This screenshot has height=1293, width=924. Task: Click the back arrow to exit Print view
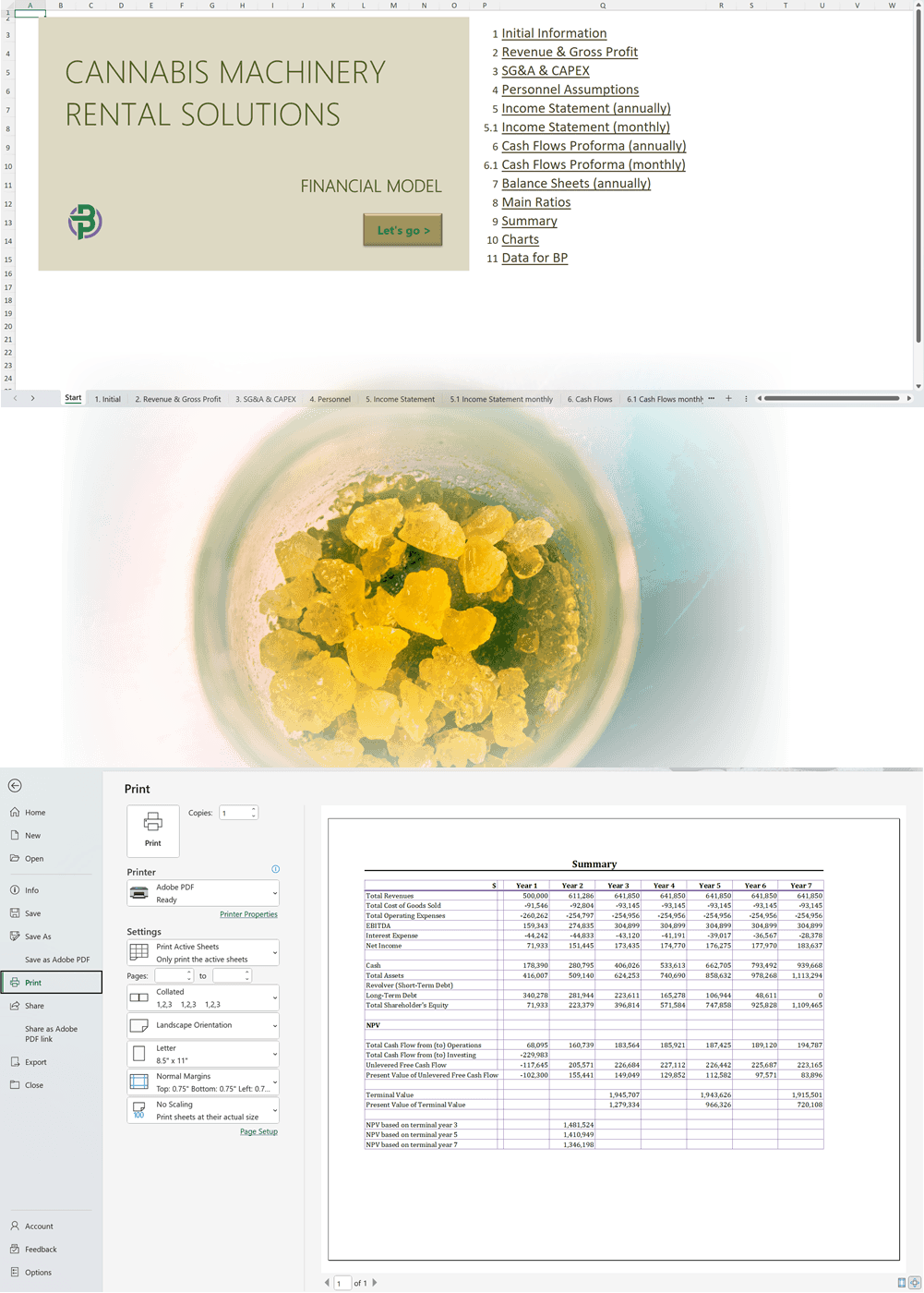pos(15,786)
